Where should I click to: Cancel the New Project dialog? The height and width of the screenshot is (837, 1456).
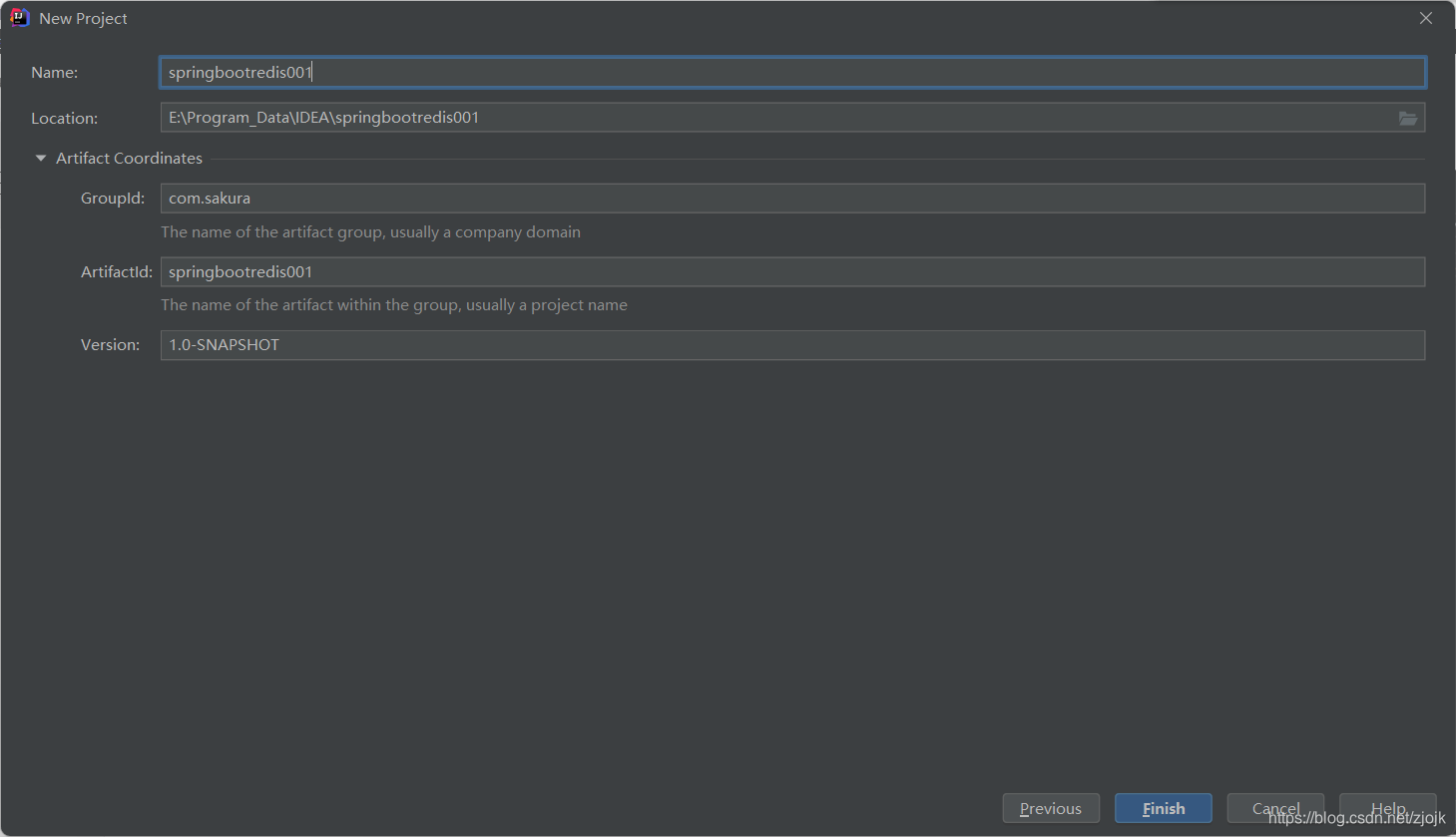pos(1275,808)
